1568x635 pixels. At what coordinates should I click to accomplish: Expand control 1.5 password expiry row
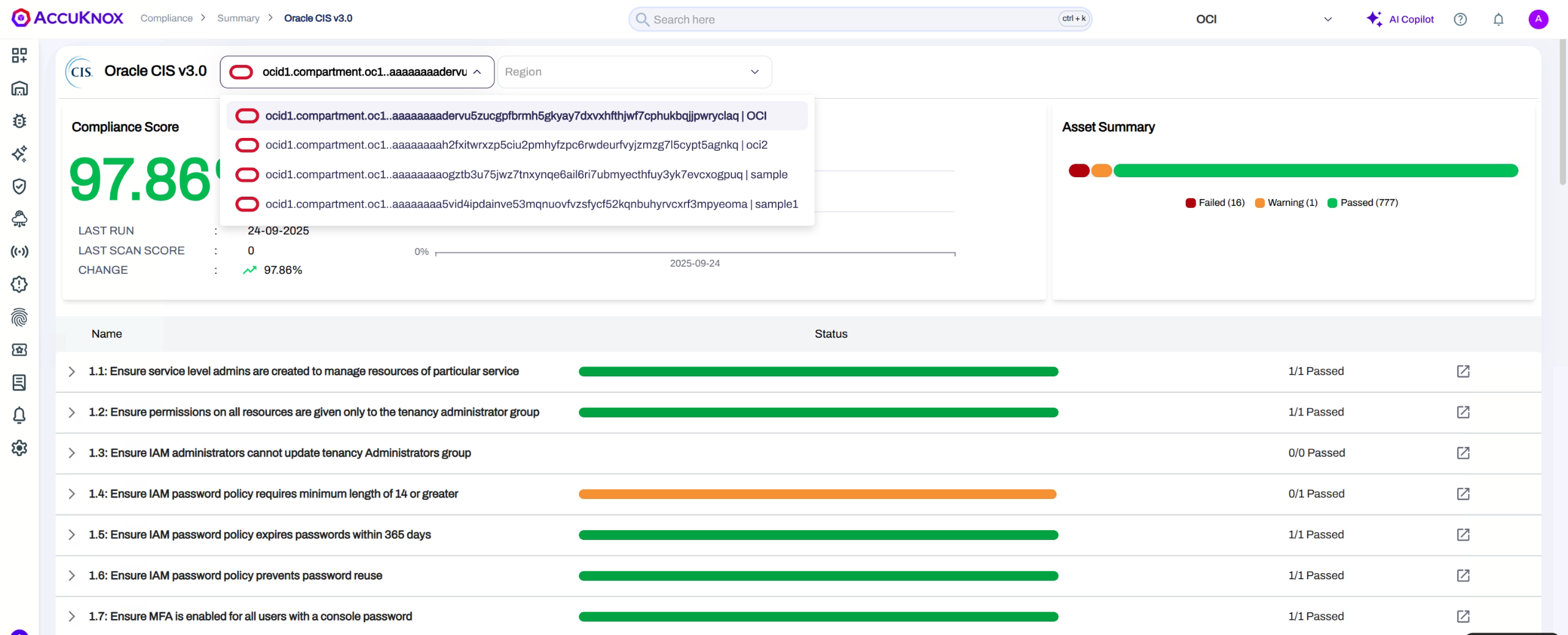[72, 535]
